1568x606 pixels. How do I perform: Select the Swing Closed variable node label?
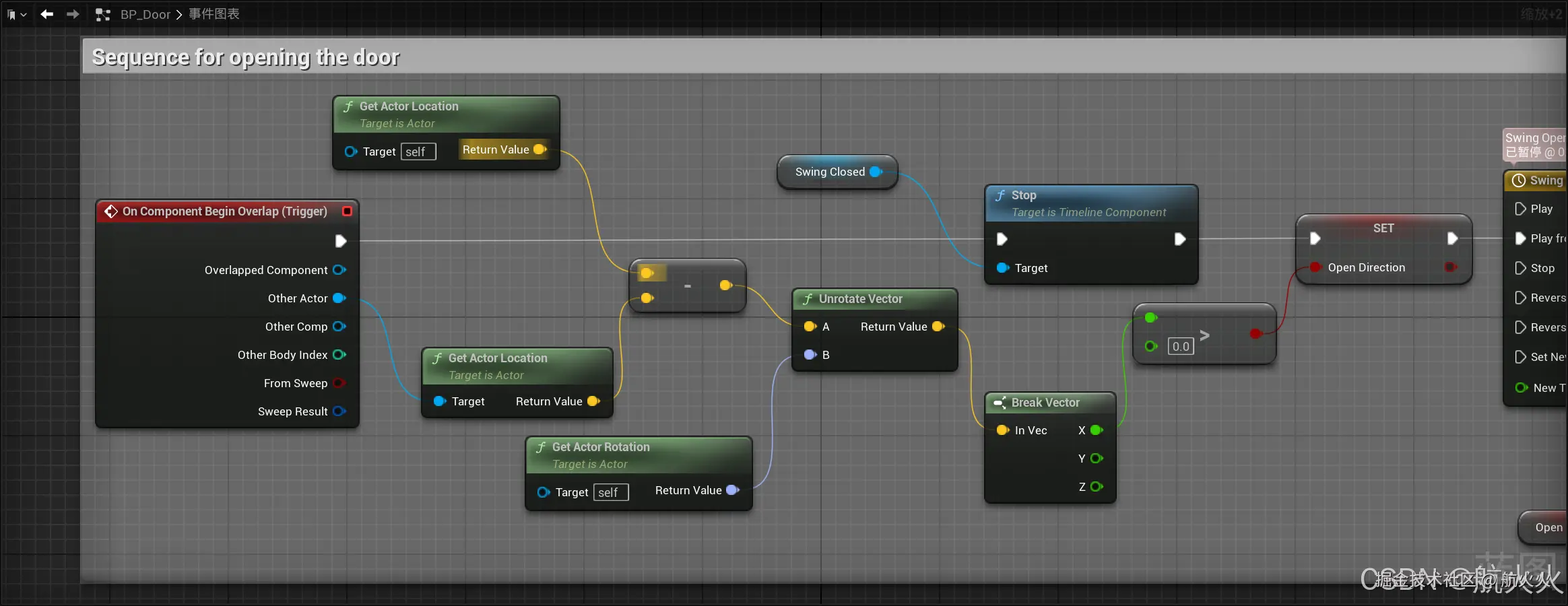pos(830,172)
